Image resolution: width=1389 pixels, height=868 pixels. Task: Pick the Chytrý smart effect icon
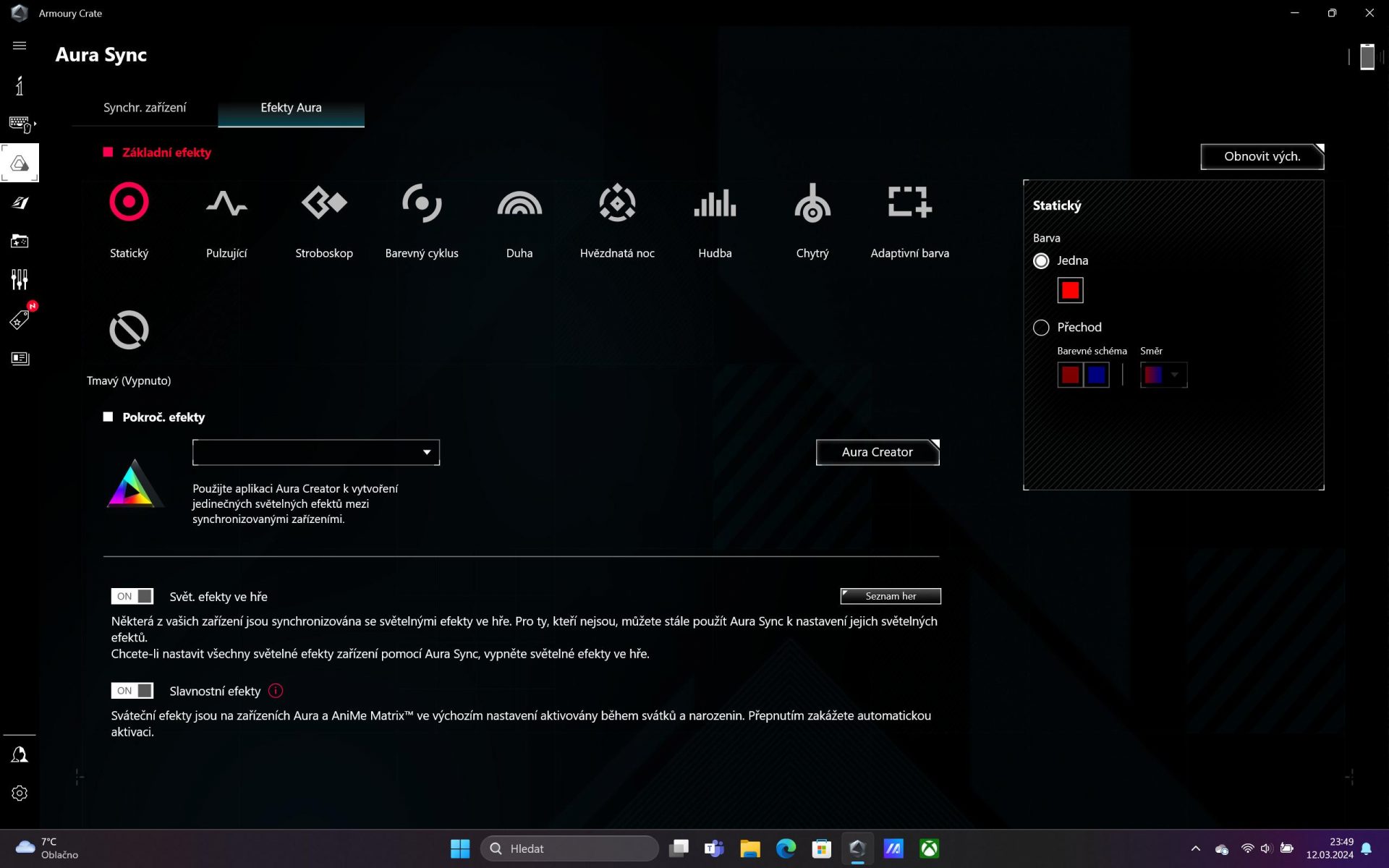point(812,203)
